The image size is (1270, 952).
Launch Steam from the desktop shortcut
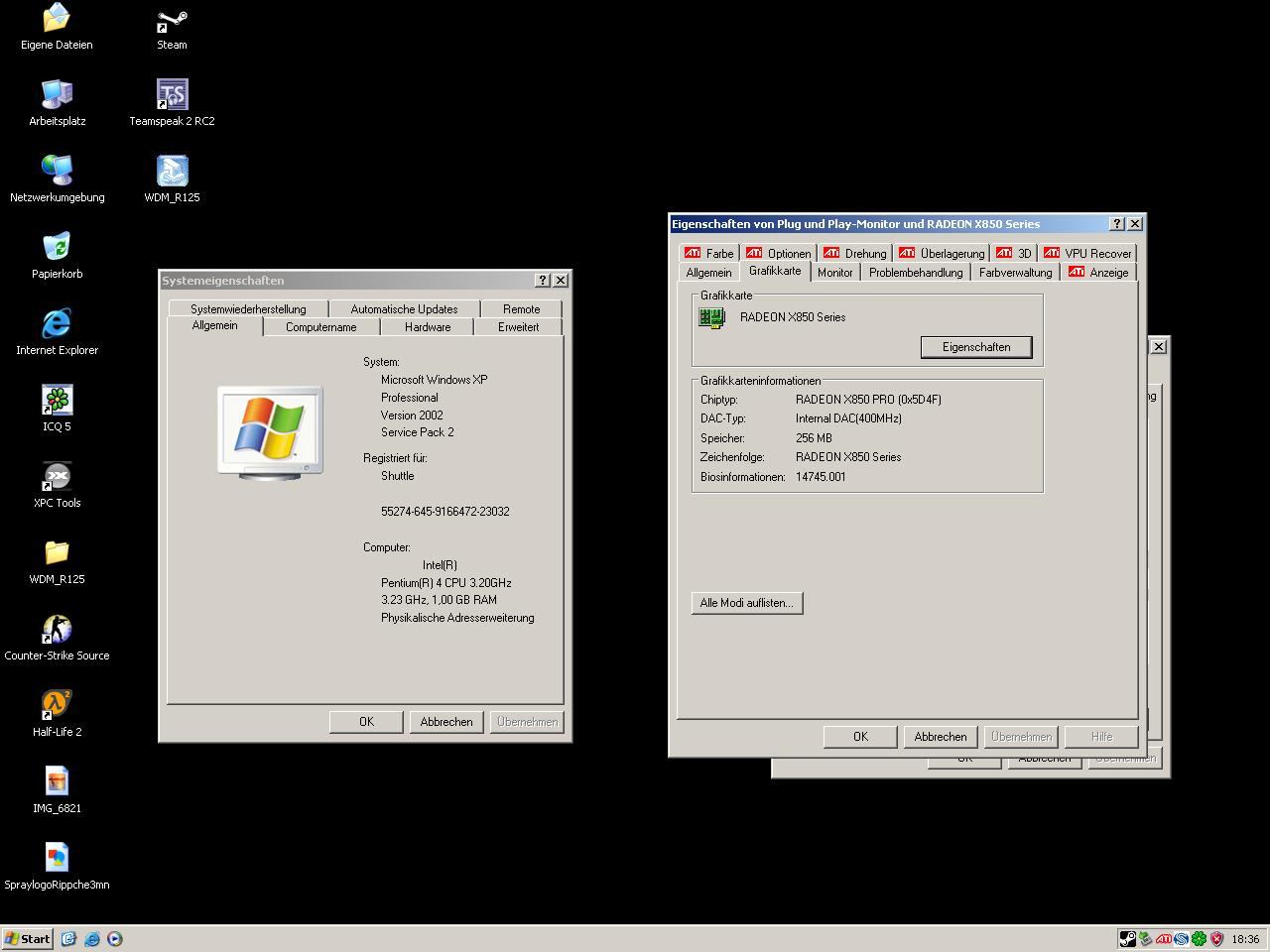click(172, 27)
